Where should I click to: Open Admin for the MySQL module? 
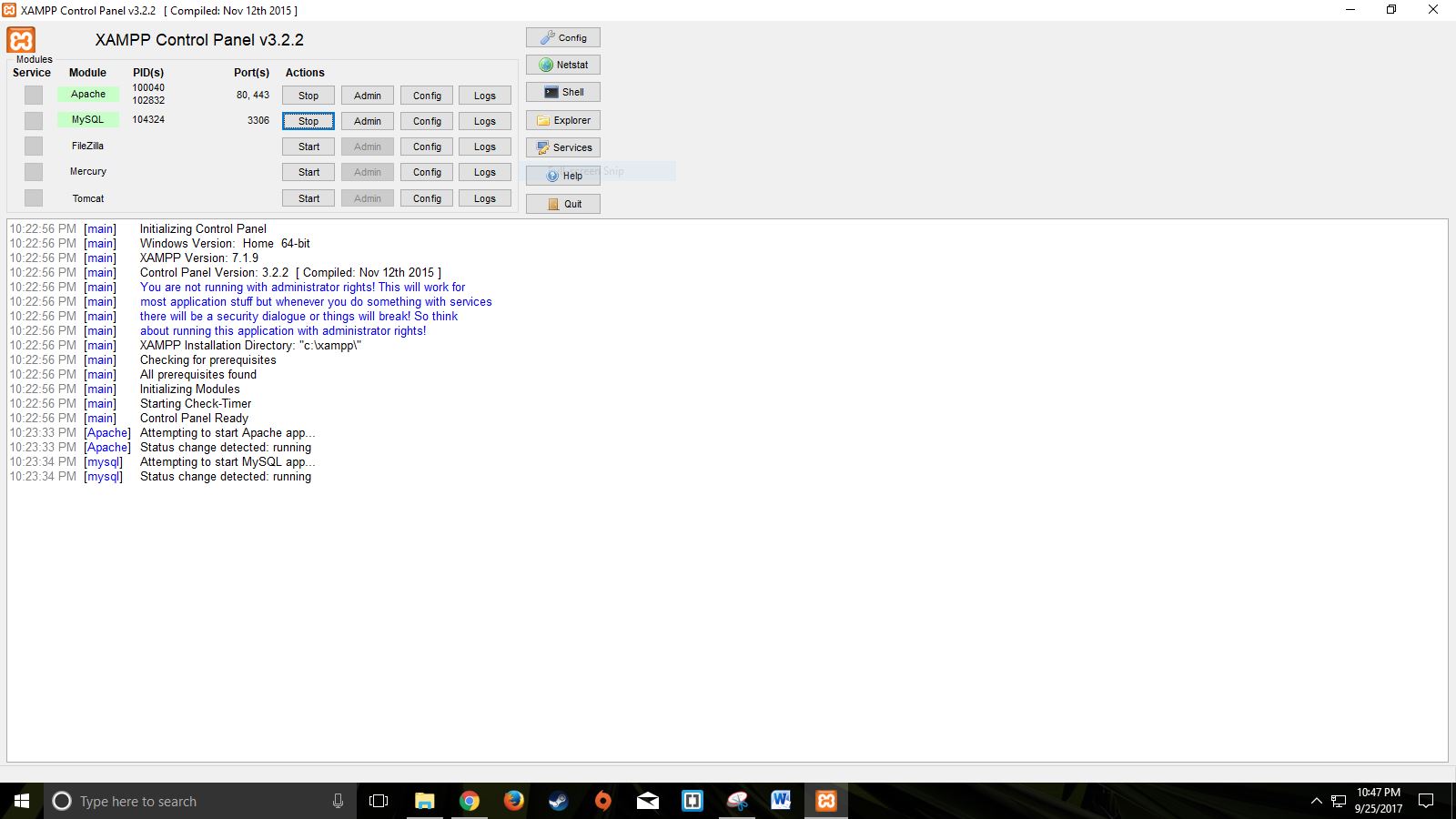point(368,121)
